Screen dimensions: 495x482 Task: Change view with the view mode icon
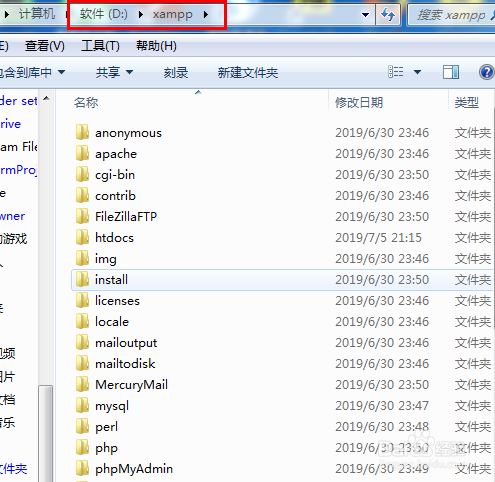pos(396,72)
